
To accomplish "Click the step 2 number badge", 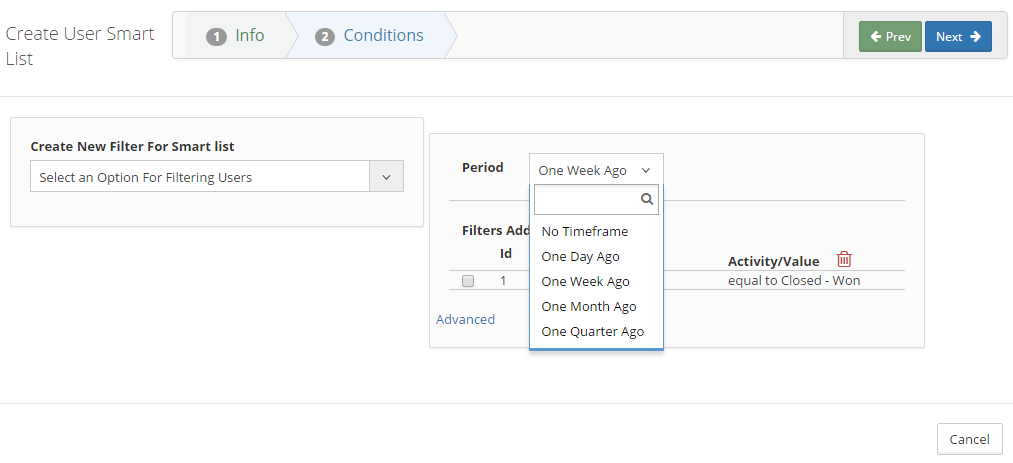I will point(324,37).
